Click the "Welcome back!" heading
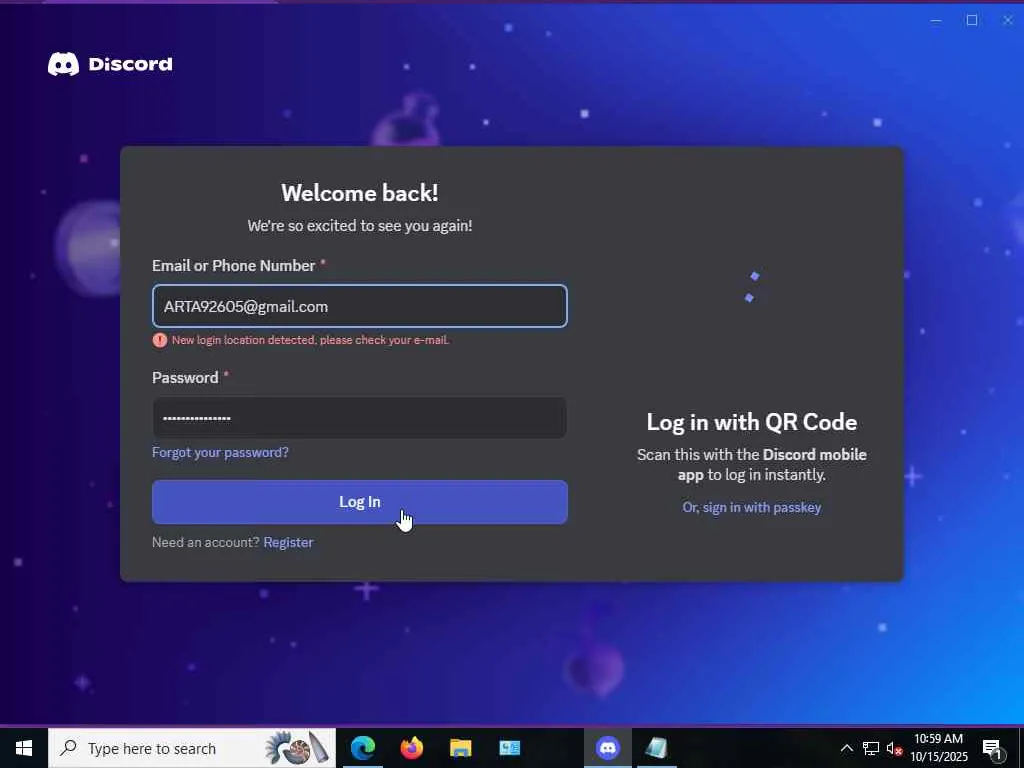The height and width of the screenshot is (768, 1024). [x=360, y=193]
